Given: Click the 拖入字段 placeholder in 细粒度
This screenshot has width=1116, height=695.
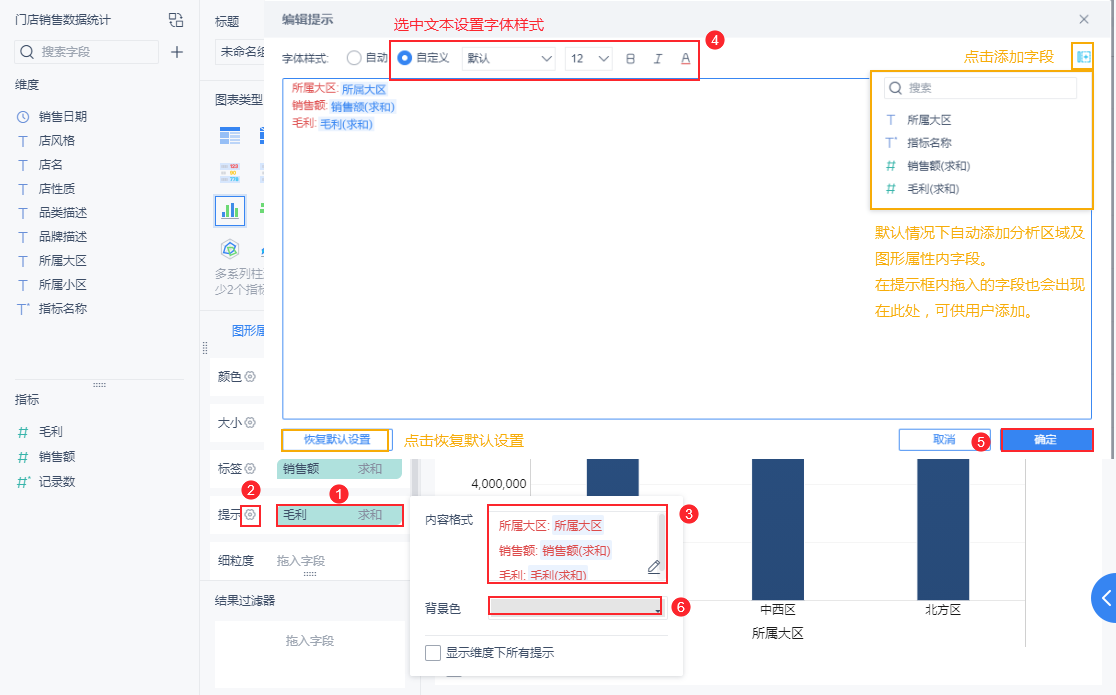Looking at the screenshot, I should (300, 560).
